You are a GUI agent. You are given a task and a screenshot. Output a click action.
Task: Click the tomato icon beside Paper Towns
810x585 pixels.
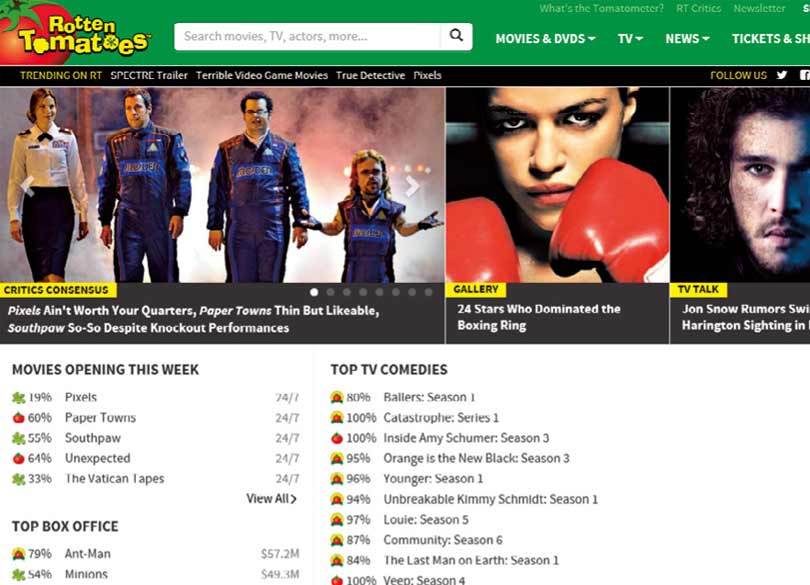click(19, 418)
